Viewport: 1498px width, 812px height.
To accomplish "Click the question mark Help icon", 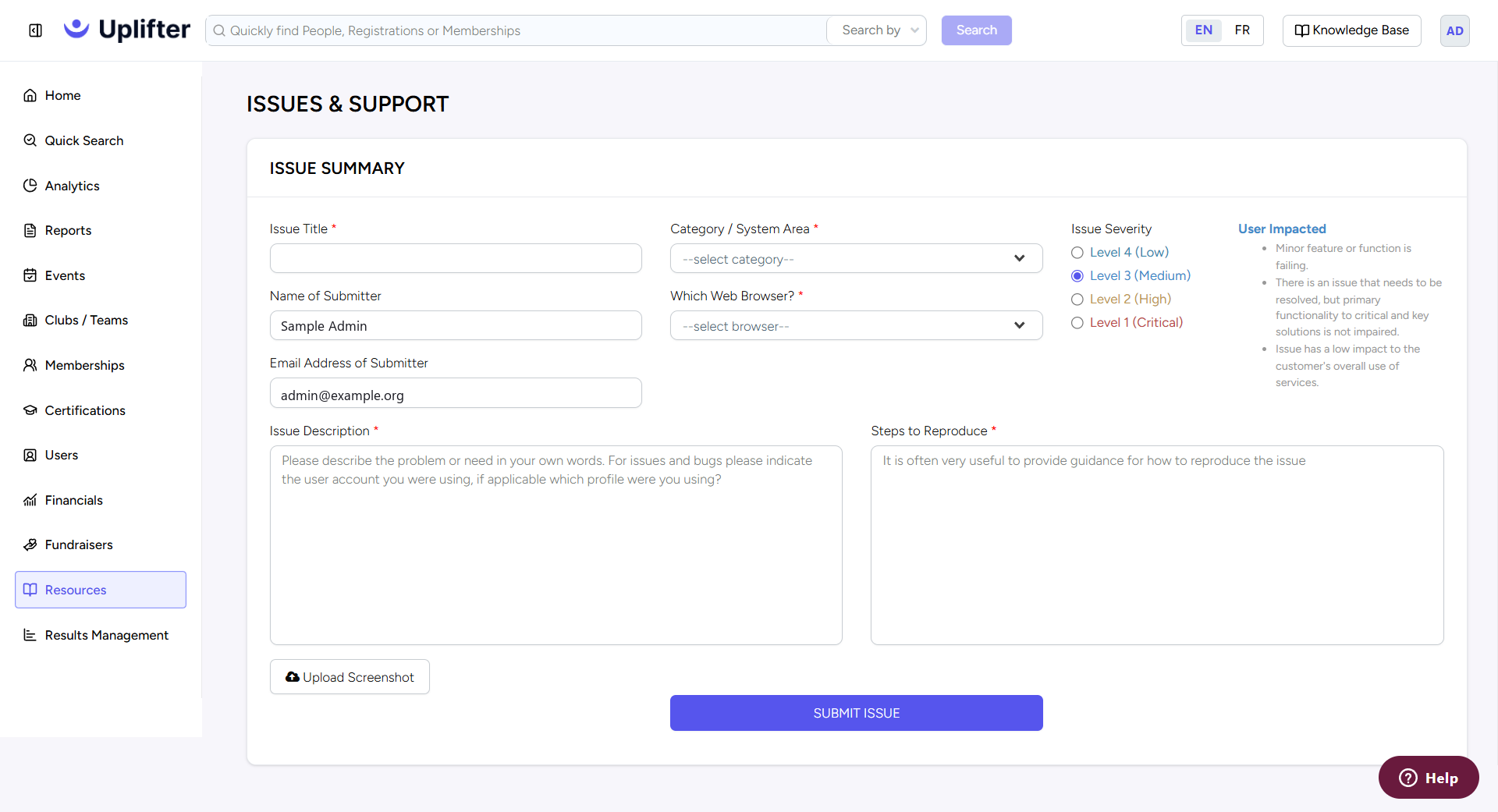I will 1408,778.
